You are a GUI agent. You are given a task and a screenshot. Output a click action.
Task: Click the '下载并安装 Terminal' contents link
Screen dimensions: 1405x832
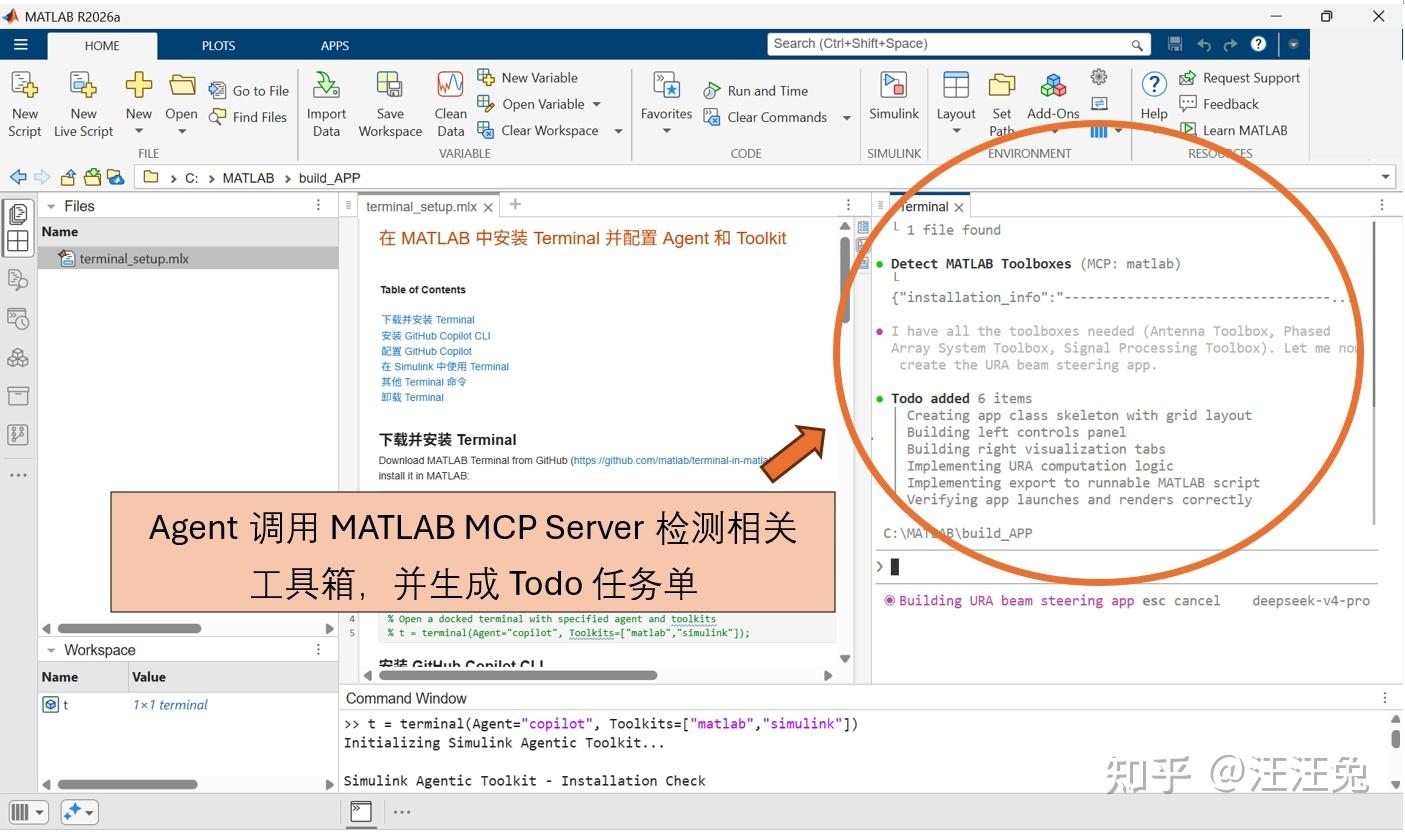[x=428, y=320]
